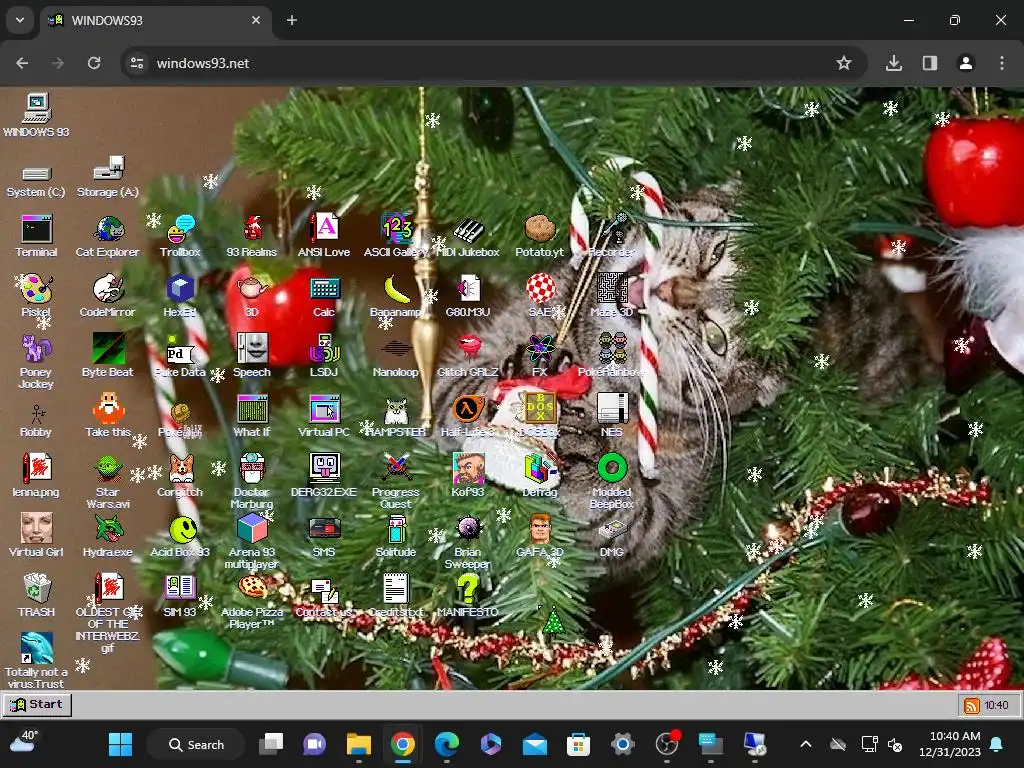Launch Hydra.exe
1024x768 pixels.
click(x=108, y=530)
